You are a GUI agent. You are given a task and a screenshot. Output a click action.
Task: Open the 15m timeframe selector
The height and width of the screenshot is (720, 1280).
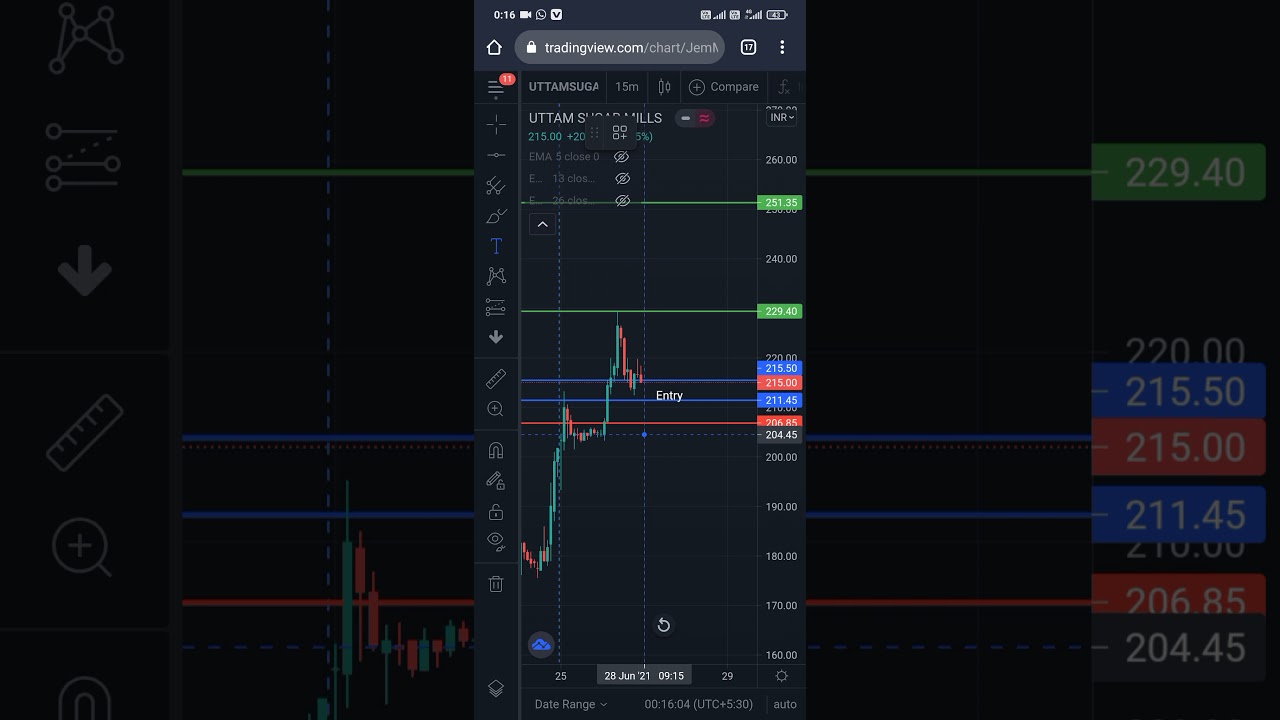tap(627, 87)
